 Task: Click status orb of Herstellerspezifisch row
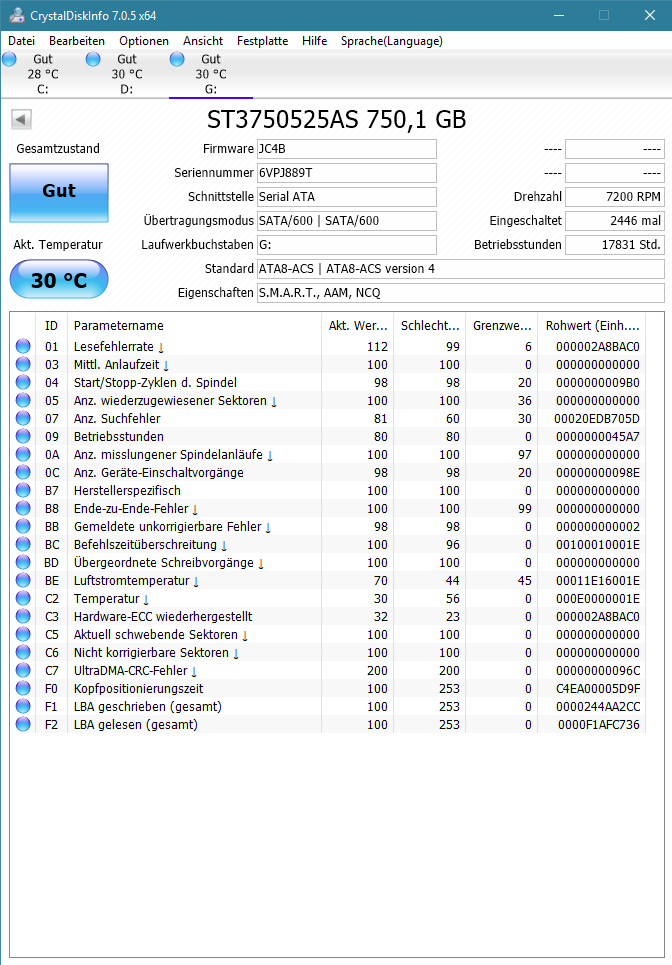23,491
